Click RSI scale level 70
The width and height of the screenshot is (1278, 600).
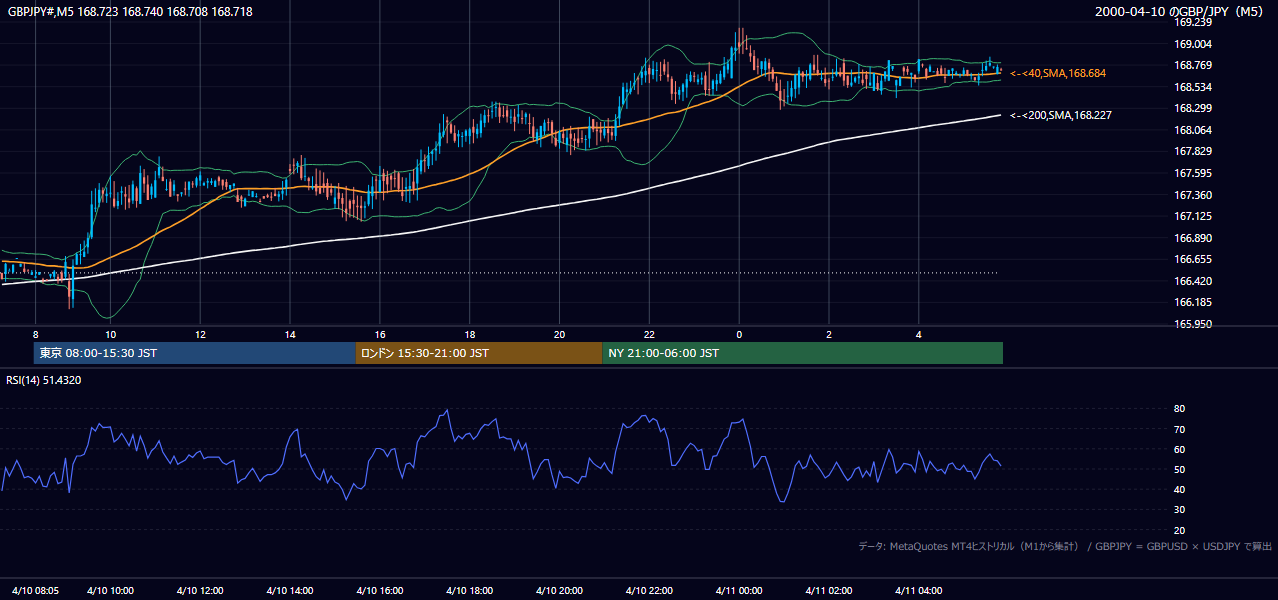pos(1179,429)
